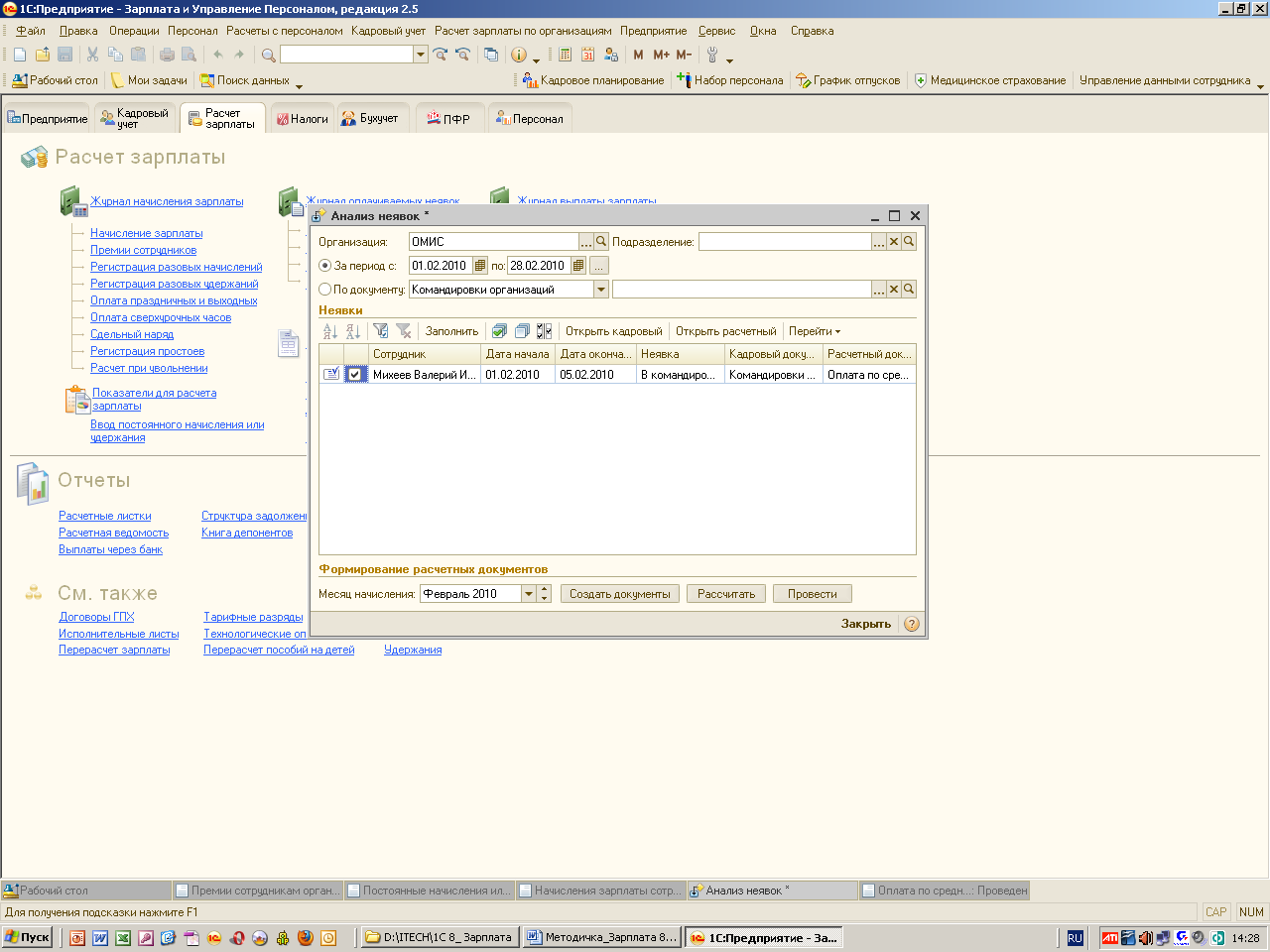Viewport: 1270px width, 952px height.
Task: Open the search history dropdown in main toolbar
Action: (x=421, y=55)
